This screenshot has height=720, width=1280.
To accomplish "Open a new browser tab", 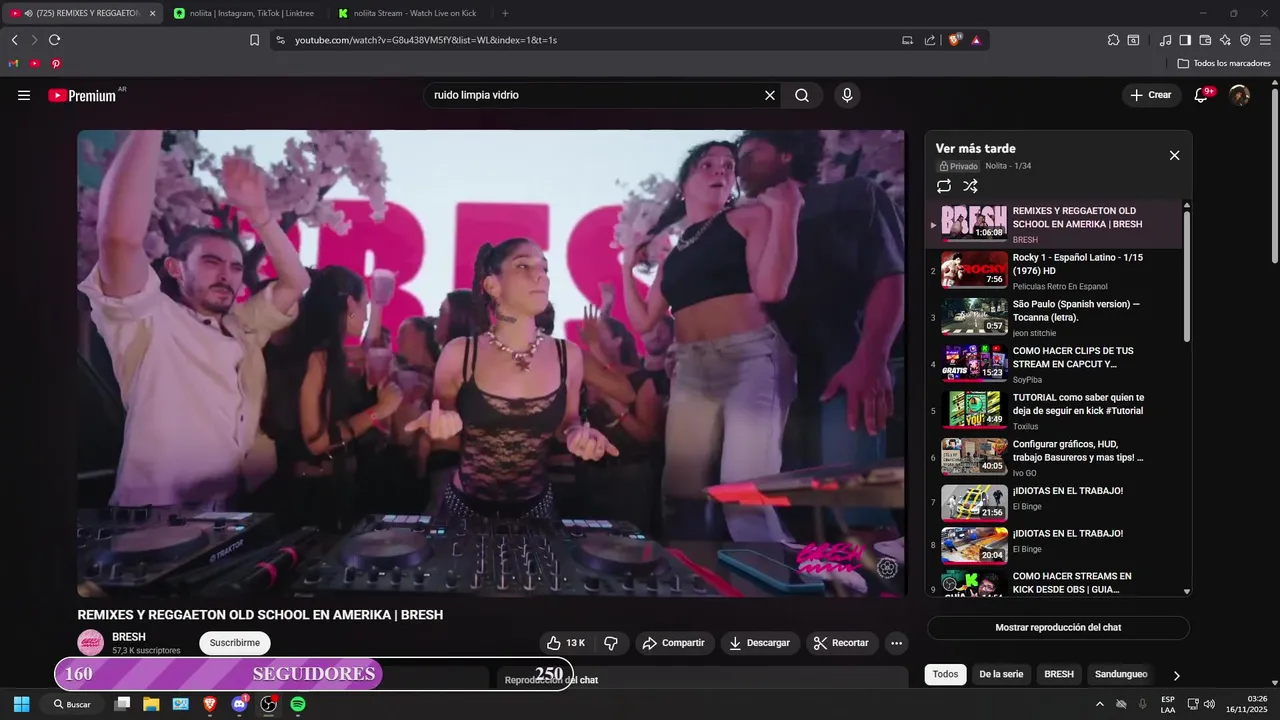I will click(505, 13).
